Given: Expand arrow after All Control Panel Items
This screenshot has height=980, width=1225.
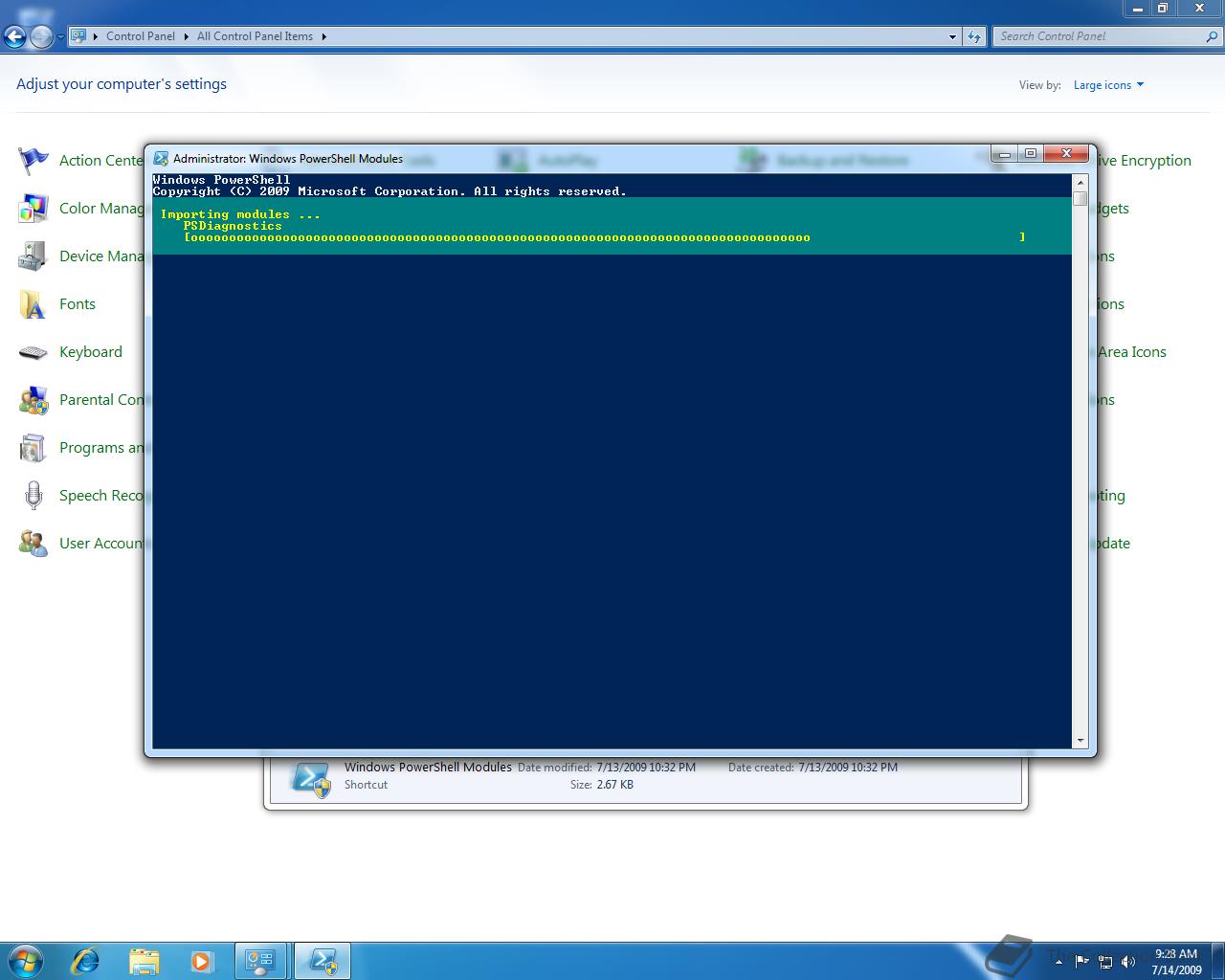Looking at the screenshot, I should (323, 36).
